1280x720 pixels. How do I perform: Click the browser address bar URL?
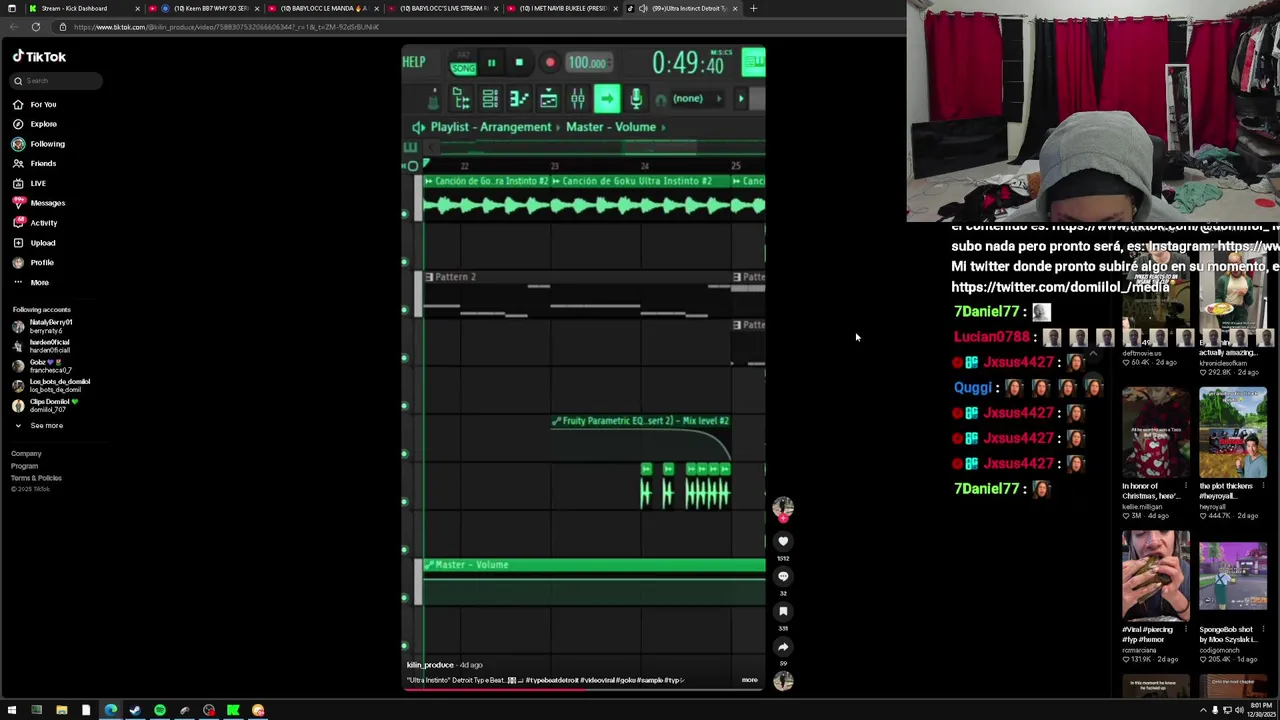click(x=226, y=27)
